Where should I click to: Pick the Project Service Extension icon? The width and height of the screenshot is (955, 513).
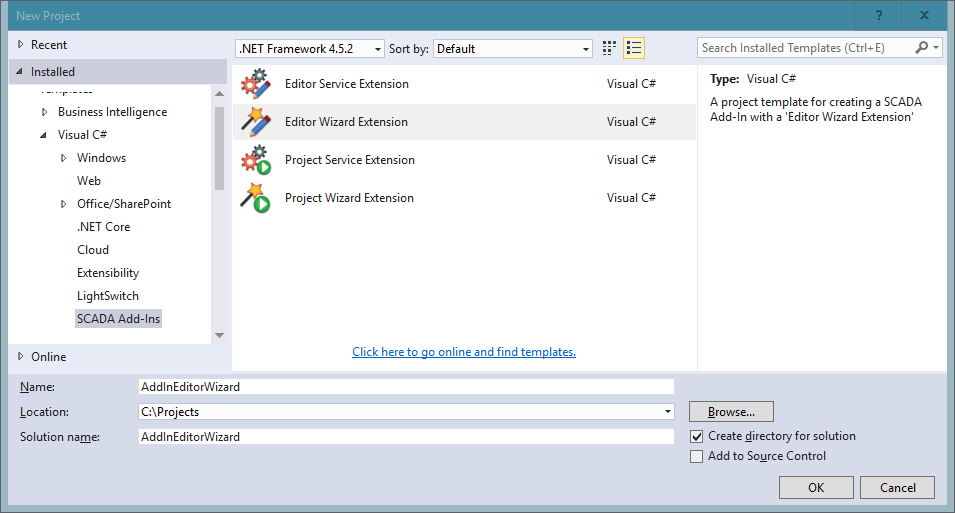pyautogui.click(x=256, y=160)
